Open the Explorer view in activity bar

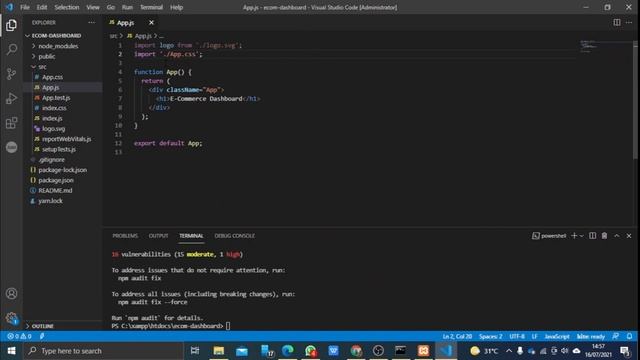pyautogui.click(x=11, y=25)
